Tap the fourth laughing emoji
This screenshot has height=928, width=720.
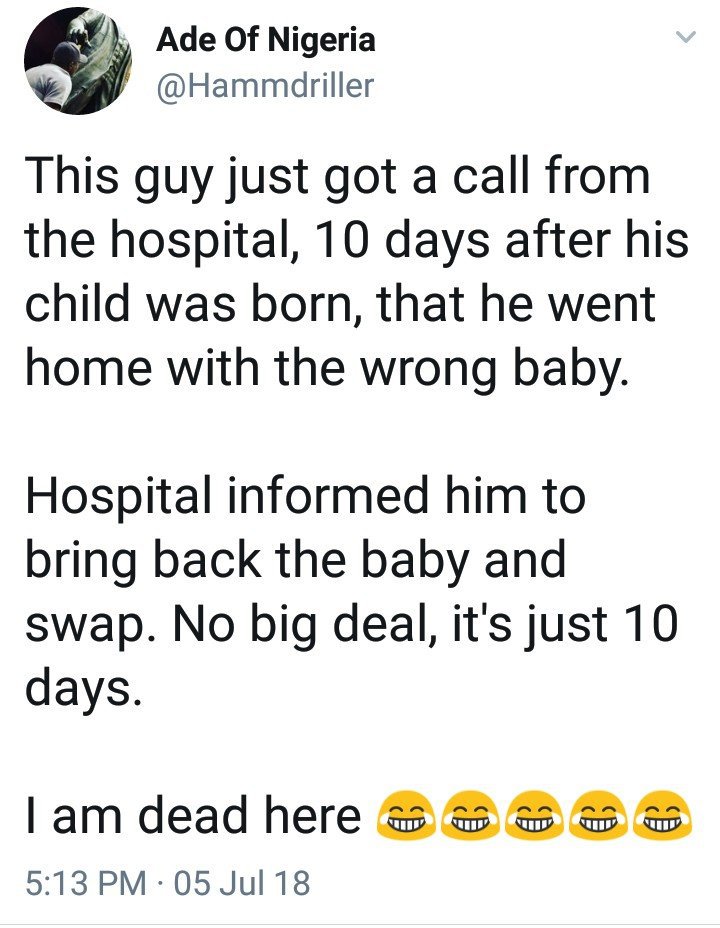(598, 816)
